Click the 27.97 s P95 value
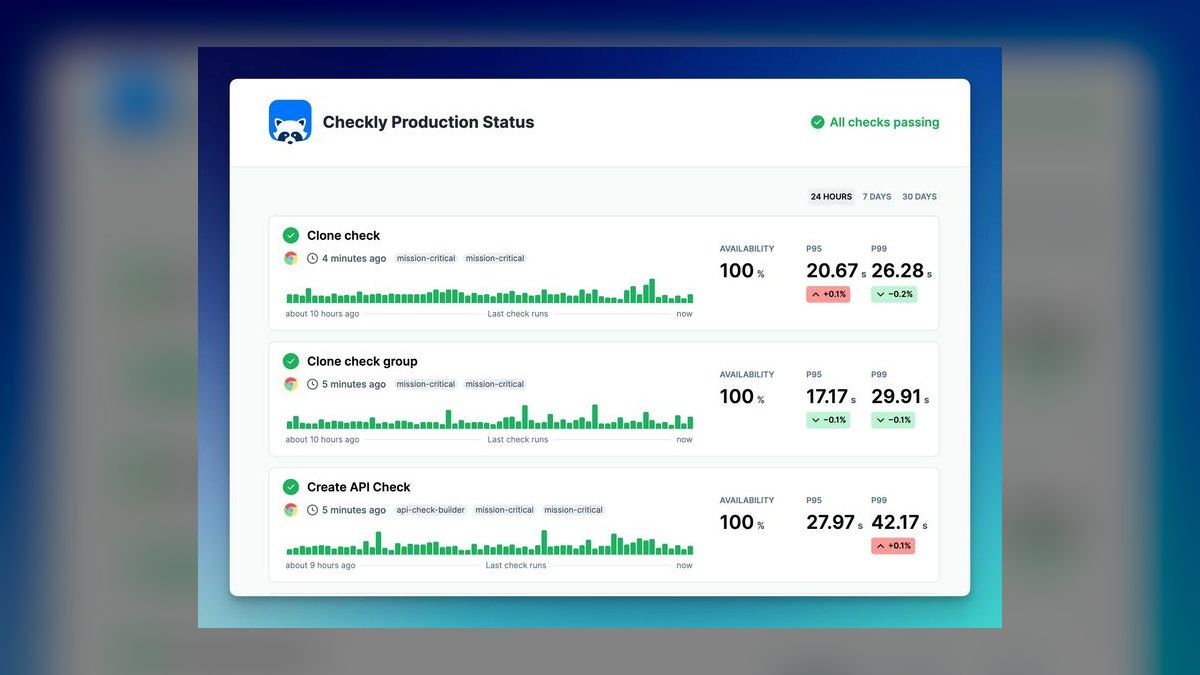Viewport: 1200px width, 675px height. [x=836, y=522]
